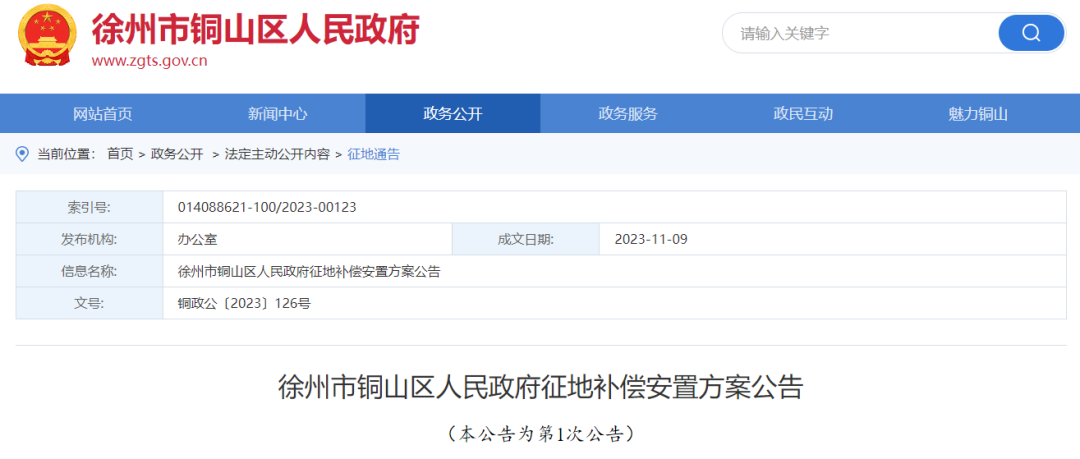
Task: Click the location pin icon
Action: pyautogui.click(x=22, y=154)
